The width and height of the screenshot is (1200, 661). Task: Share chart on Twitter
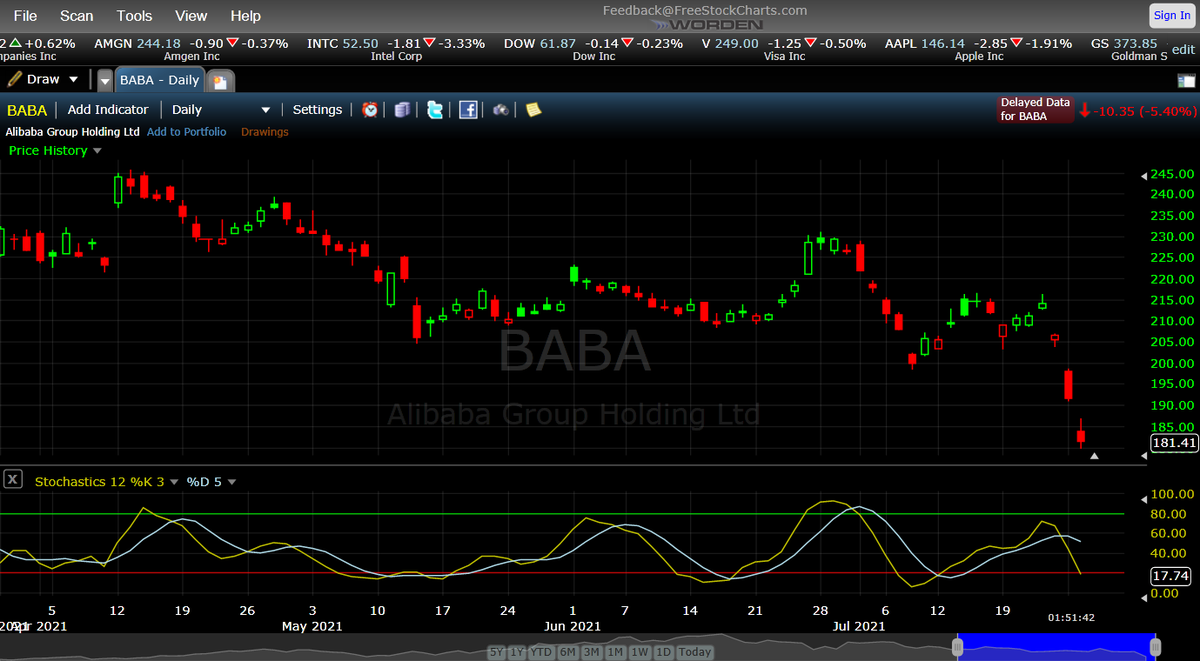coord(435,110)
